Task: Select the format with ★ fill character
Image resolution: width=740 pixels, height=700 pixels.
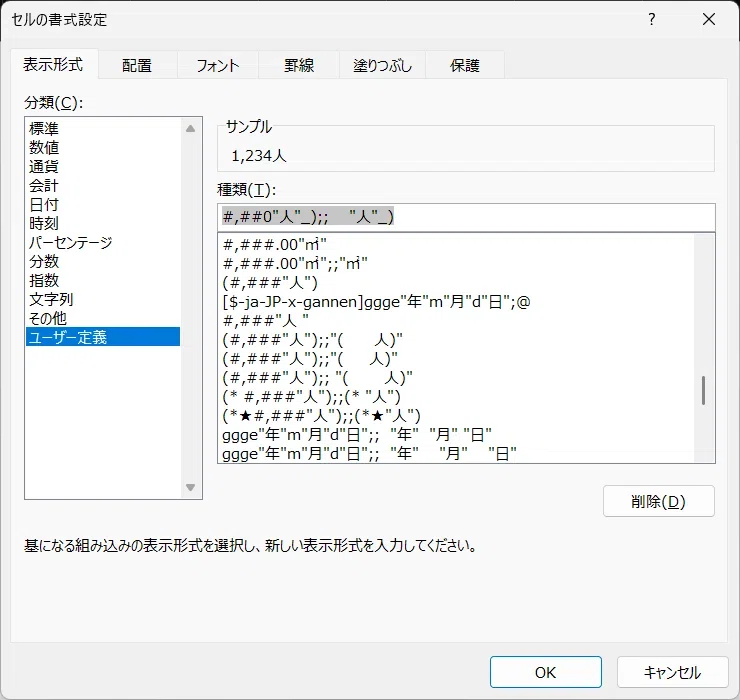Action: click(x=457, y=415)
